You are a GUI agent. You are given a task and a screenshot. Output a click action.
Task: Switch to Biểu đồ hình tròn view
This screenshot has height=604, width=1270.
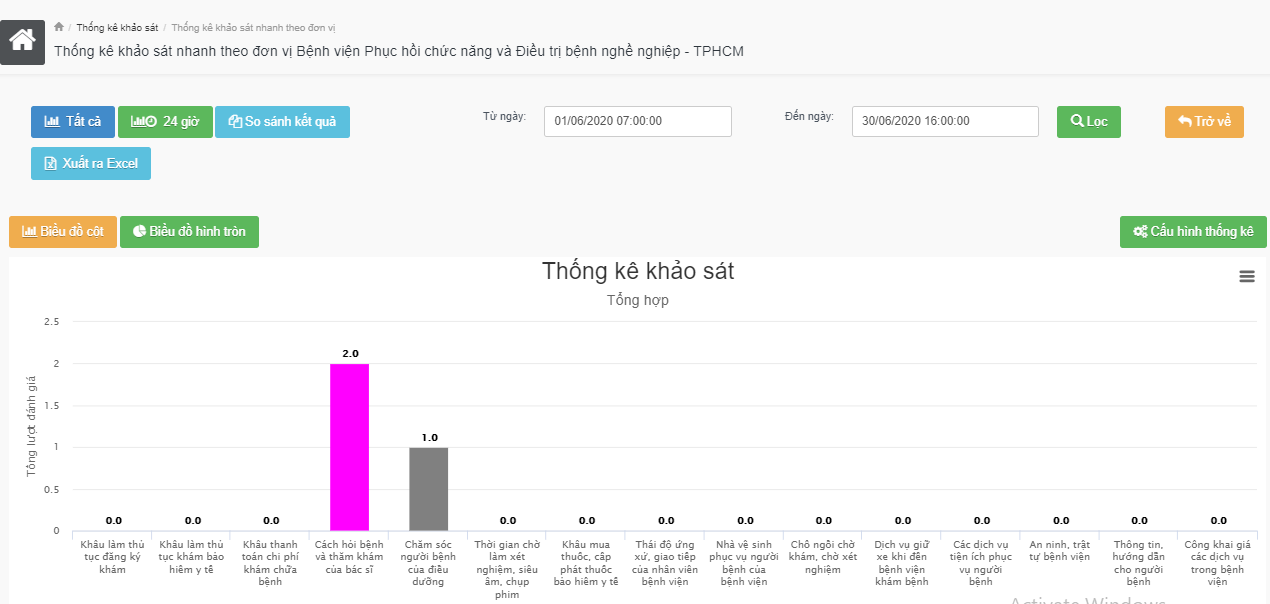point(189,231)
